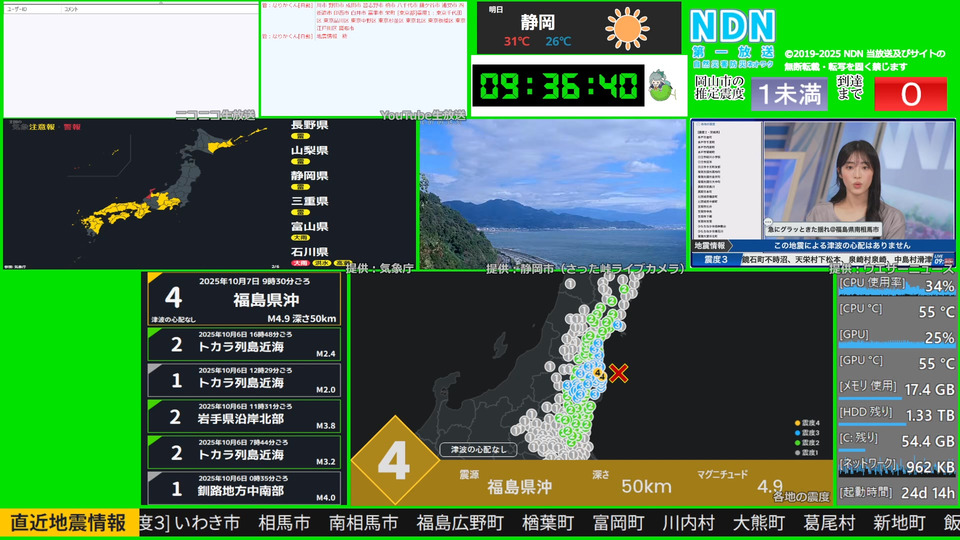The image size is (960, 540).
Task: Click the yellow badge under 山梨県
Action: pyautogui.click(x=300, y=162)
